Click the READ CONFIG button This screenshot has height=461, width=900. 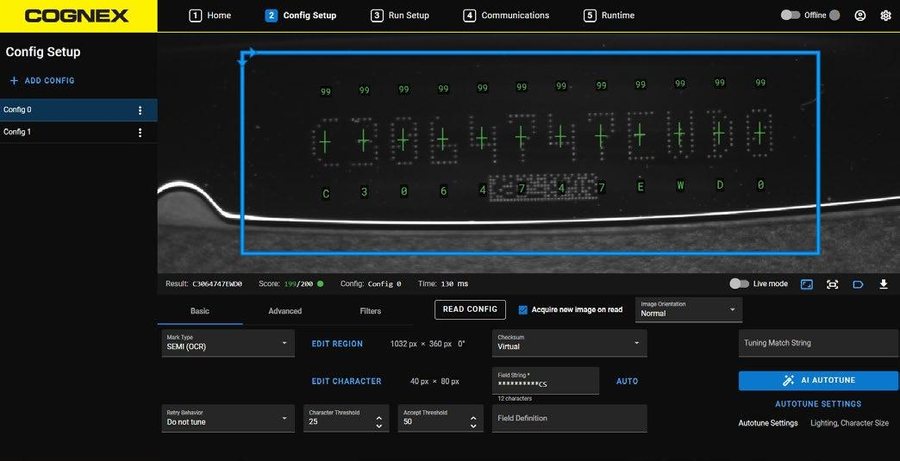coord(470,309)
